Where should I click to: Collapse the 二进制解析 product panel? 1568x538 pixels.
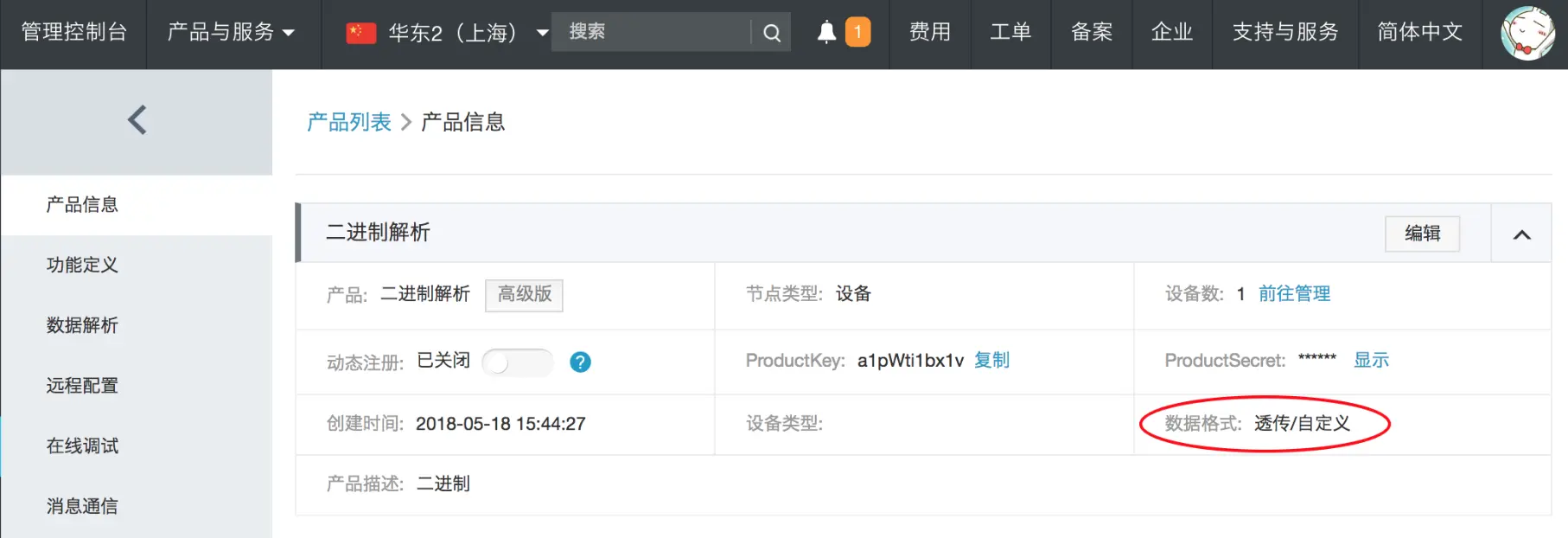(x=1521, y=234)
